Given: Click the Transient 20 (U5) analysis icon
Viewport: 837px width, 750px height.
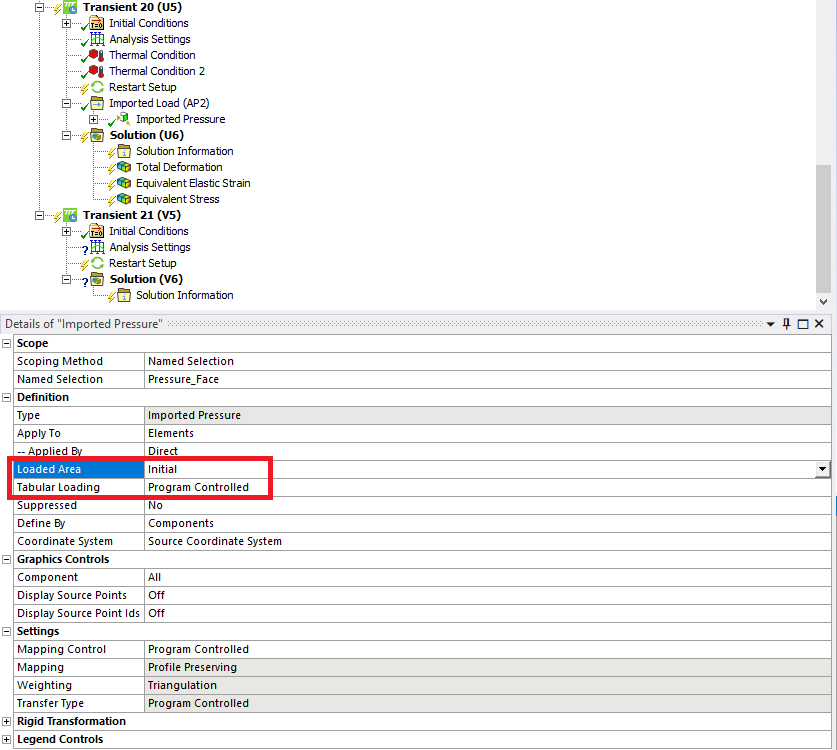Looking at the screenshot, I should pos(70,7).
